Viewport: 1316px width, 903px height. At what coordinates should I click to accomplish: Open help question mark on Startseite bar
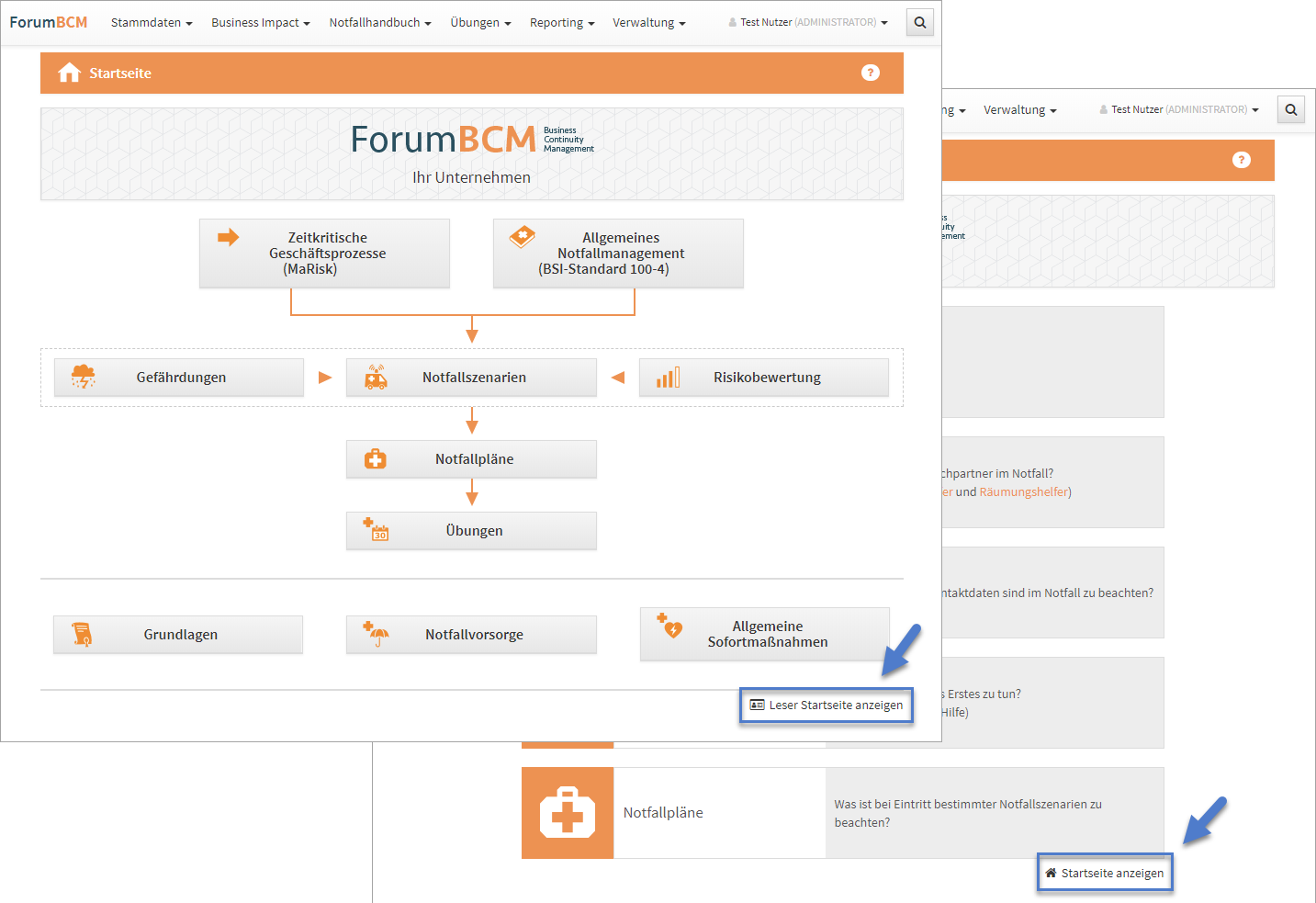[x=871, y=73]
